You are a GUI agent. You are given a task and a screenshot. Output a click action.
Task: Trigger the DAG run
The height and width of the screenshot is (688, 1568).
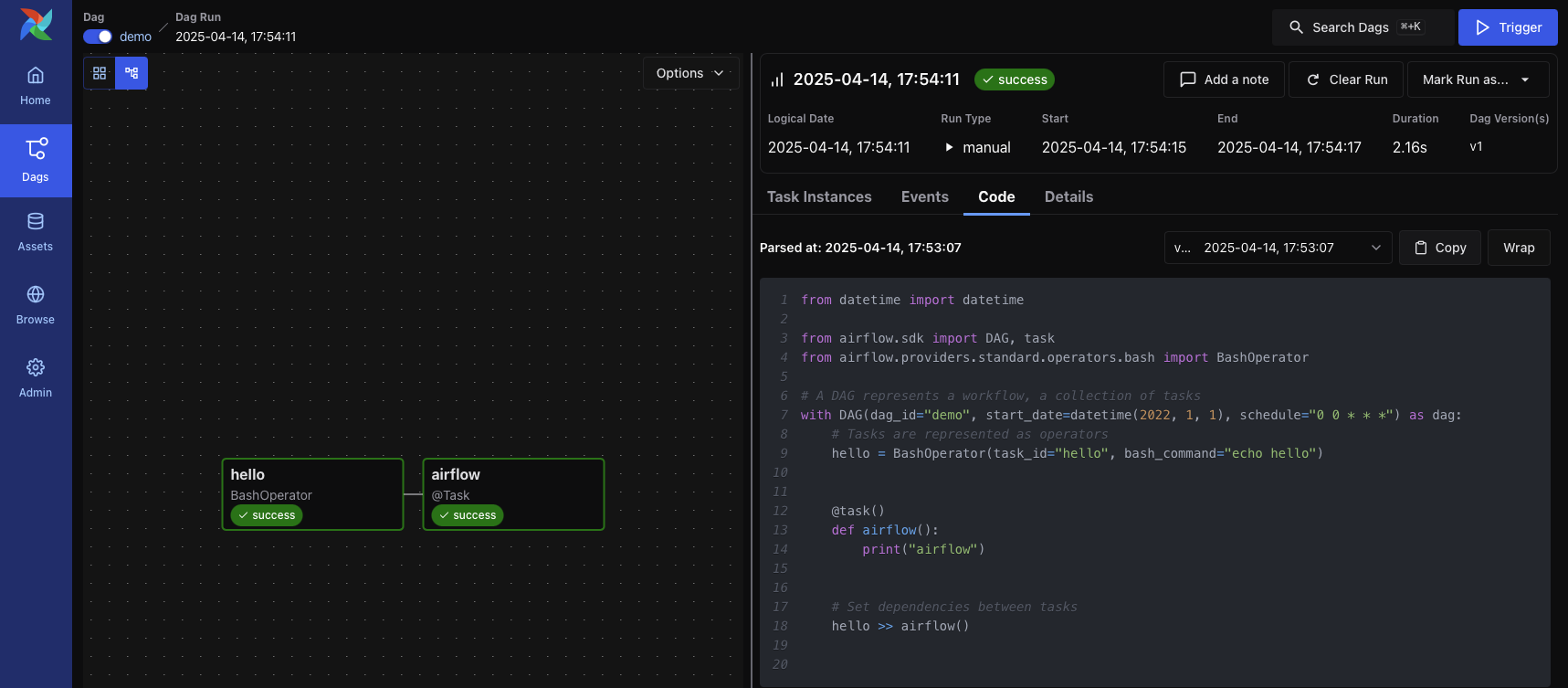(x=1507, y=27)
